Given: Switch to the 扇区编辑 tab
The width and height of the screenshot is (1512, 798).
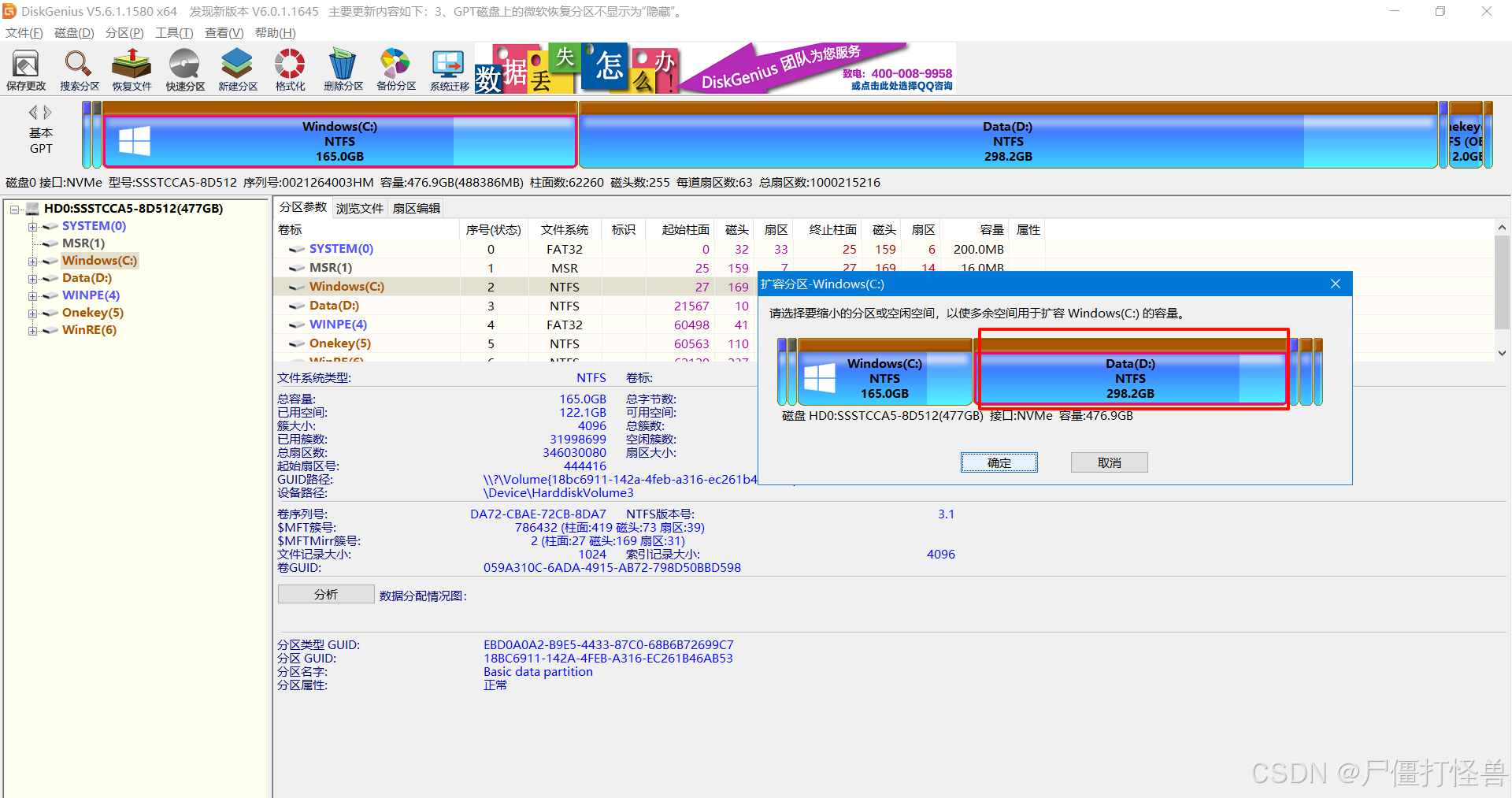Looking at the screenshot, I should tap(417, 208).
